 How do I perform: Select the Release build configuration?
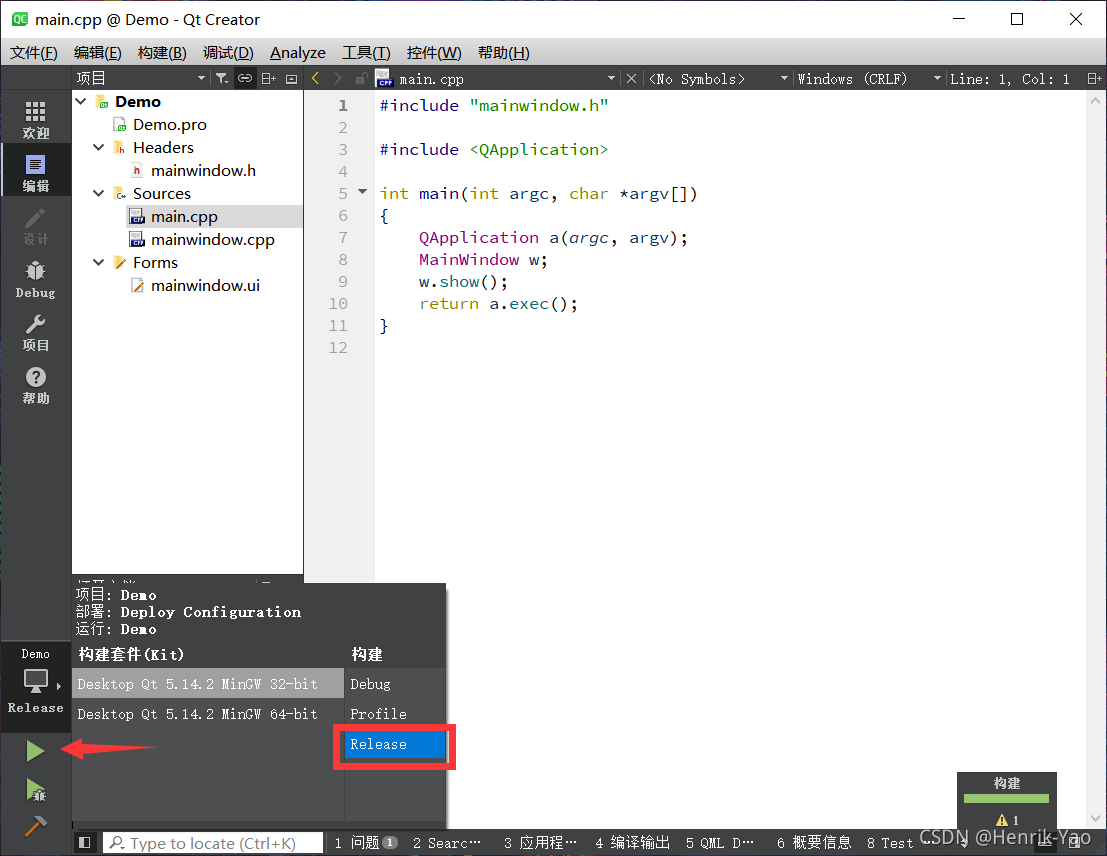click(x=395, y=744)
